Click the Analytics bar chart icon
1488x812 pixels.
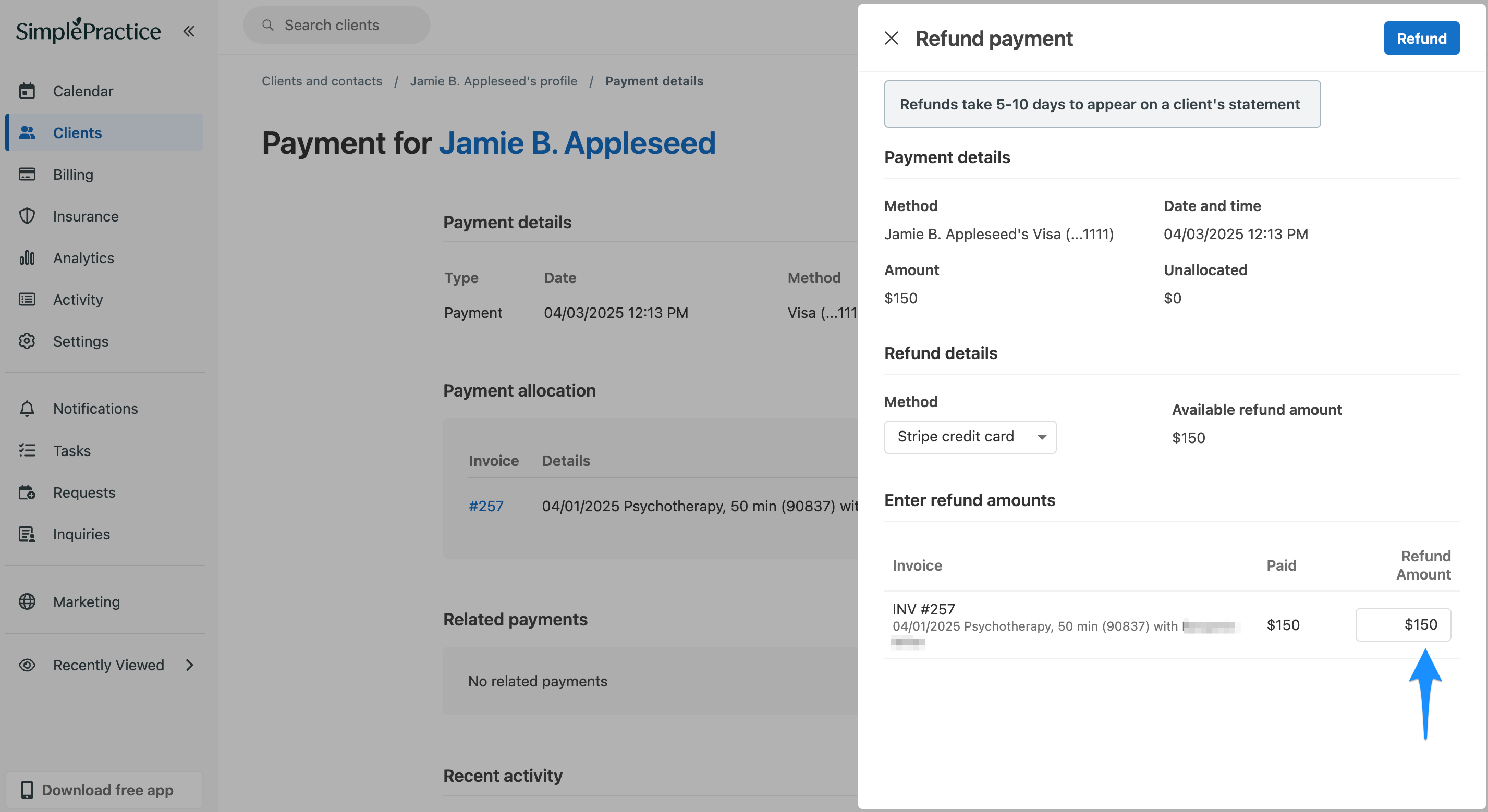(x=27, y=257)
